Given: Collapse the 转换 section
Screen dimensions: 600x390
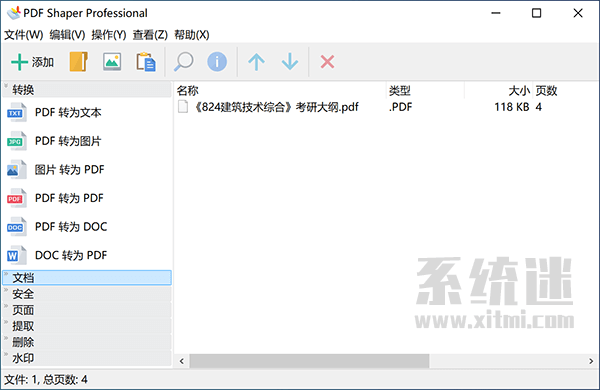Looking at the screenshot, I should (x=87, y=90).
